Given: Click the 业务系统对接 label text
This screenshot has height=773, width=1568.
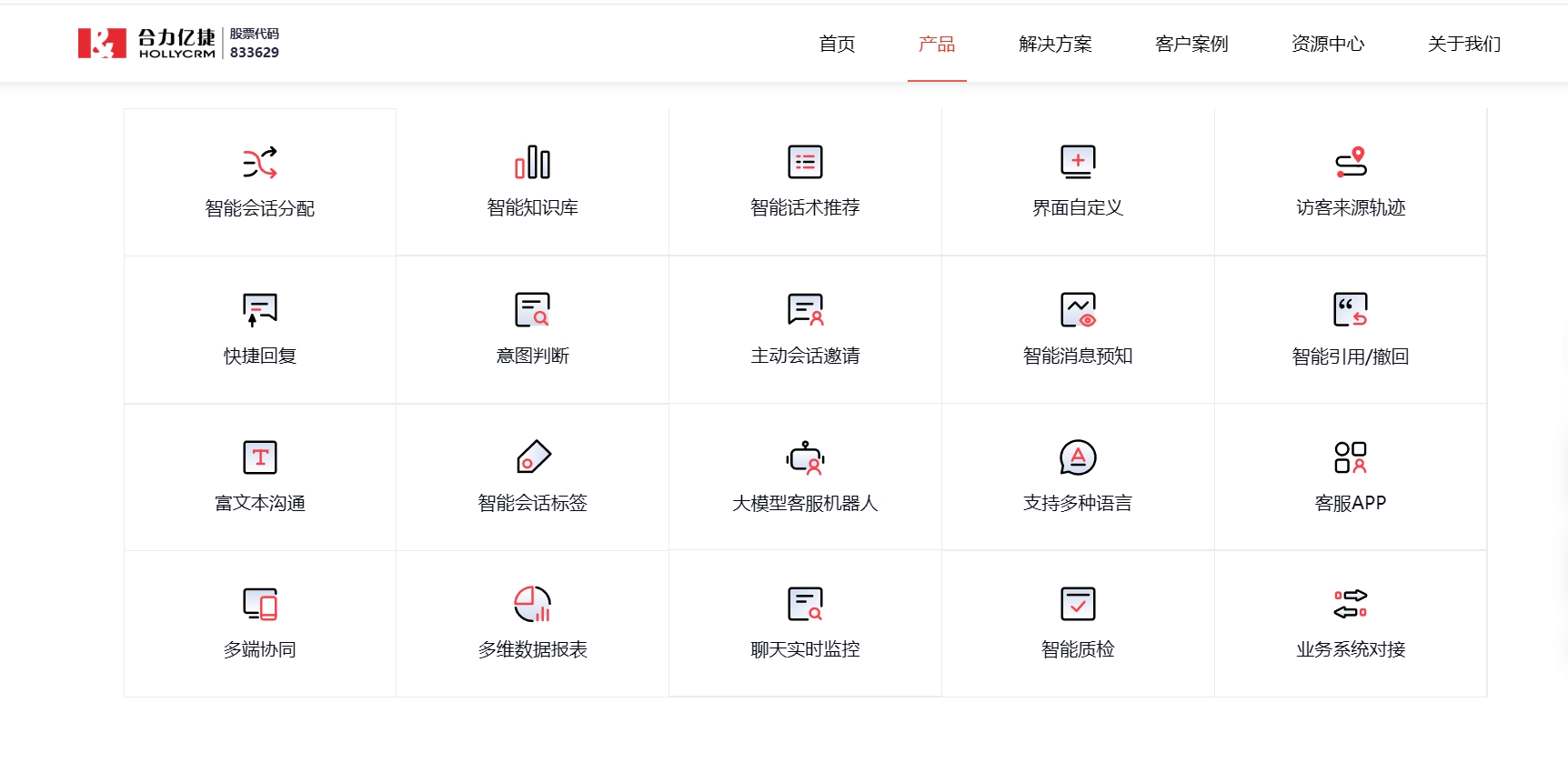Looking at the screenshot, I should tap(1351, 649).
